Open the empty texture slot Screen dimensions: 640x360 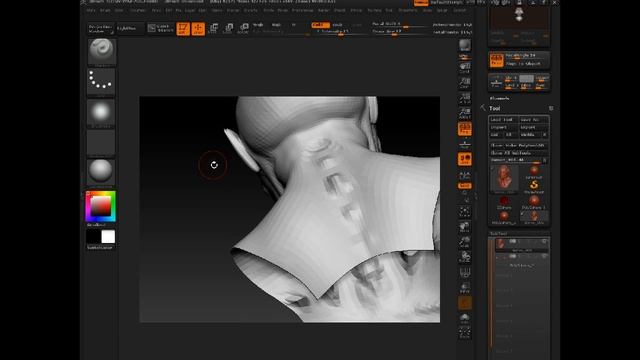pos(101,143)
